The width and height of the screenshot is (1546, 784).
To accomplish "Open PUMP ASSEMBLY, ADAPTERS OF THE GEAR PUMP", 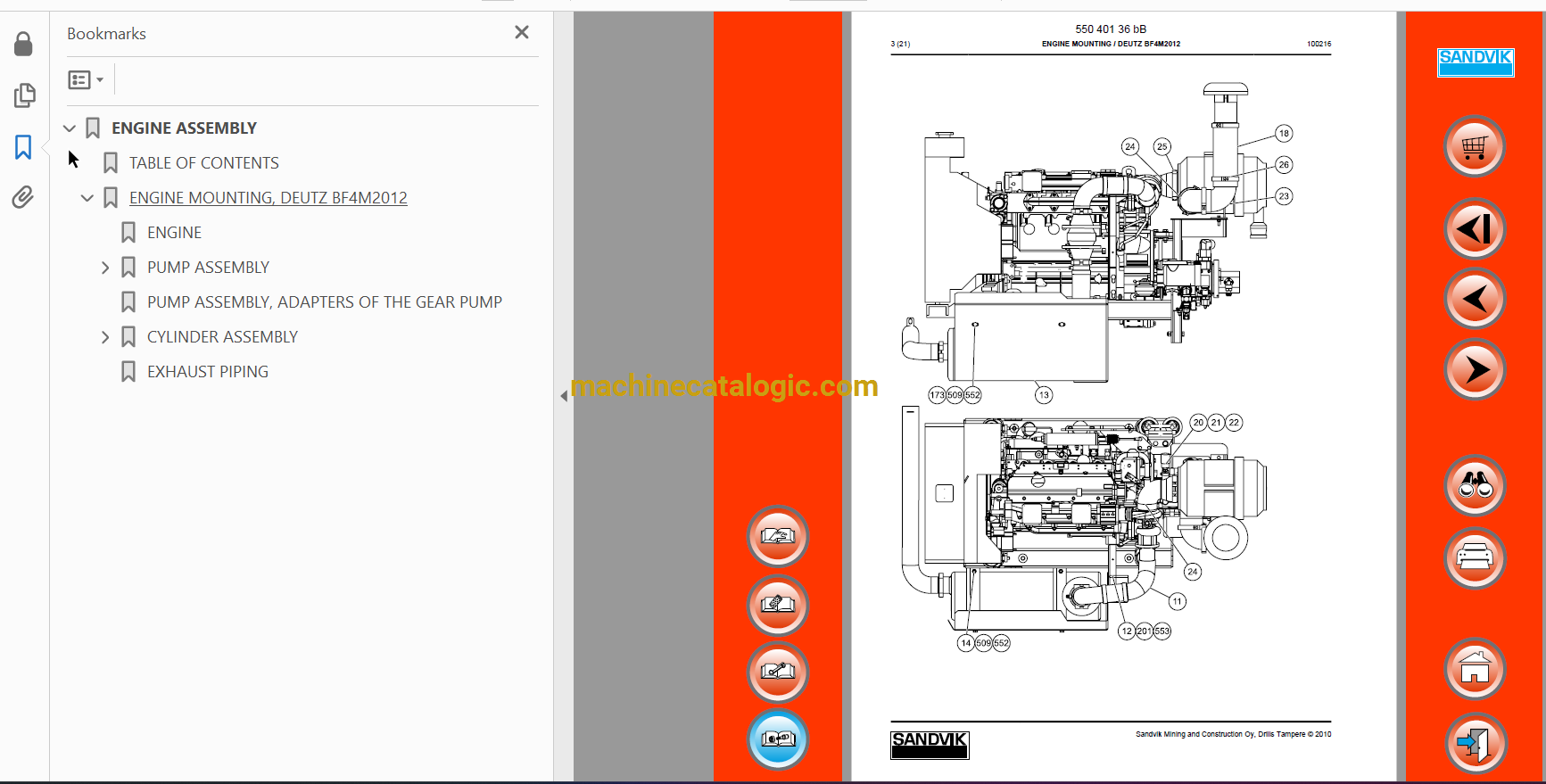I will 325,302.
